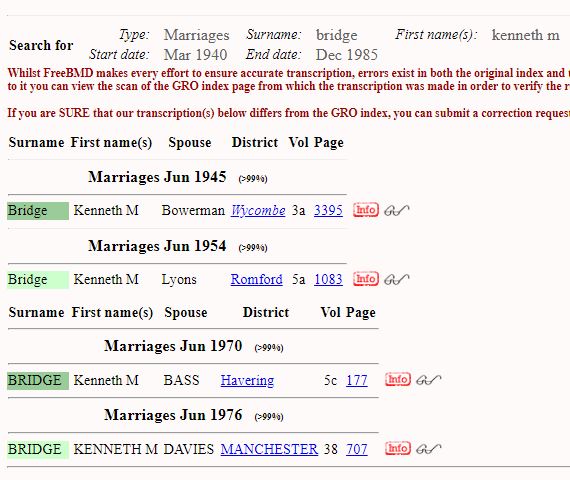Click the spectacles icon on the Romford row
Screen dimensions: 570x480
pos(397,280)
